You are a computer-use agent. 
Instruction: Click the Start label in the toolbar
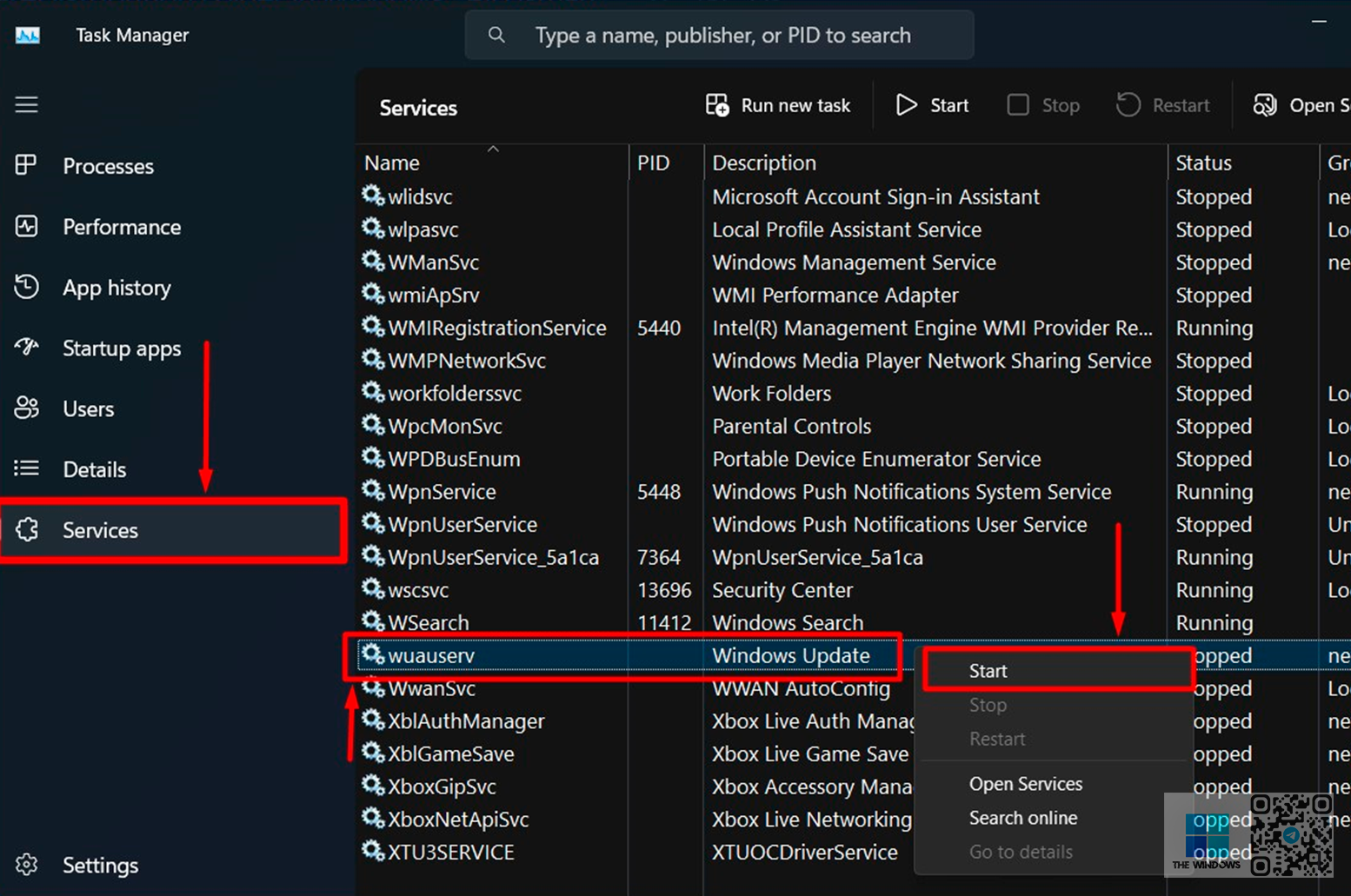[949, 105]
